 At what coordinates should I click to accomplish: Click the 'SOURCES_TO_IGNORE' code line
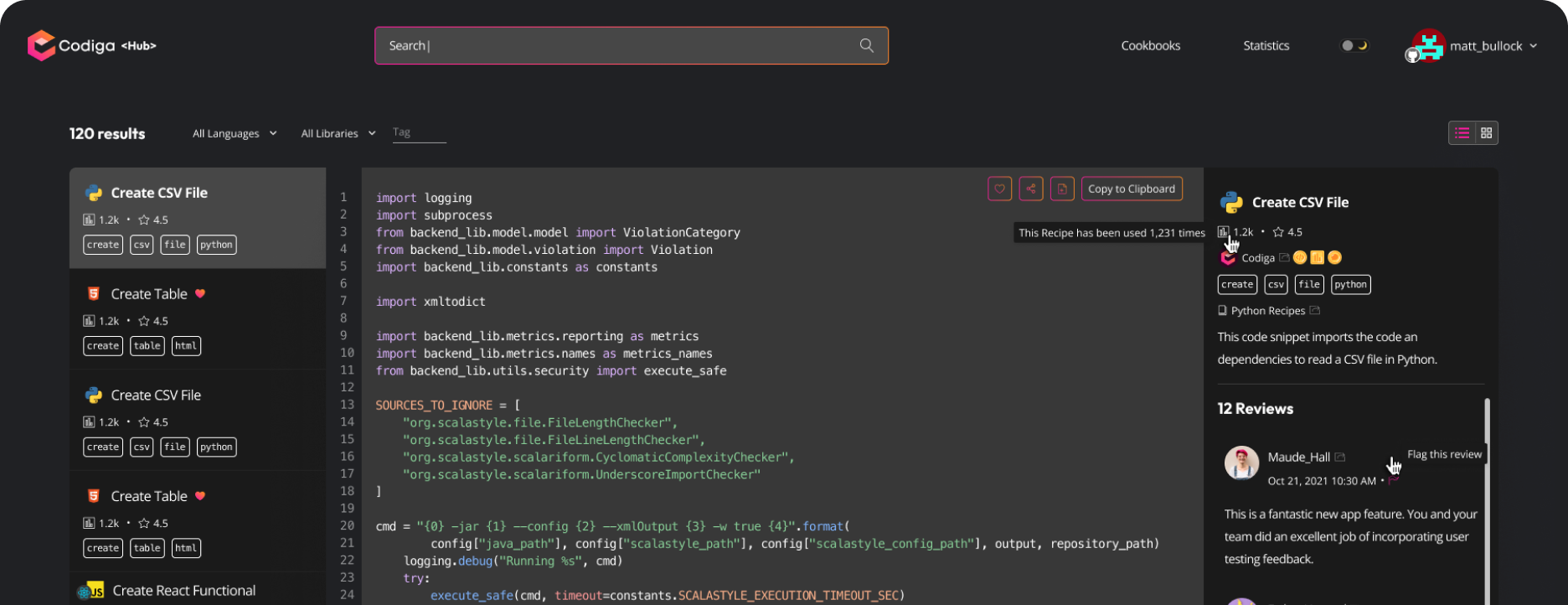pyautogui.click(x=447, y=406)
